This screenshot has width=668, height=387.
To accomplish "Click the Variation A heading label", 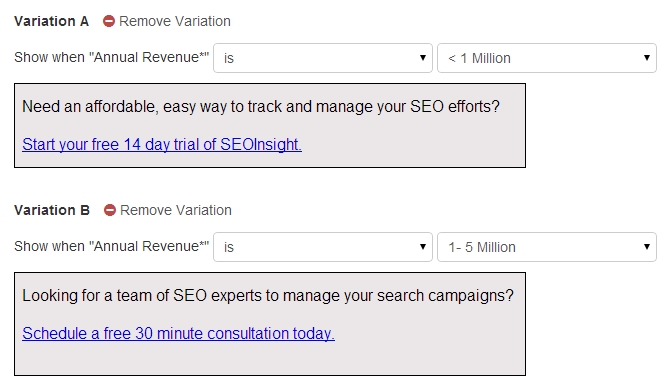I will pyautogui.click(x=52, y=21).
